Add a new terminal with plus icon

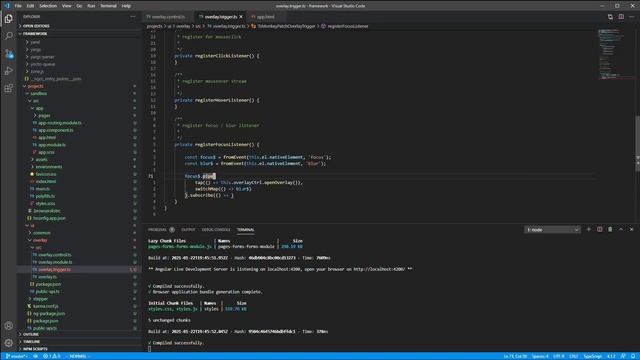[x=589, y=229]
